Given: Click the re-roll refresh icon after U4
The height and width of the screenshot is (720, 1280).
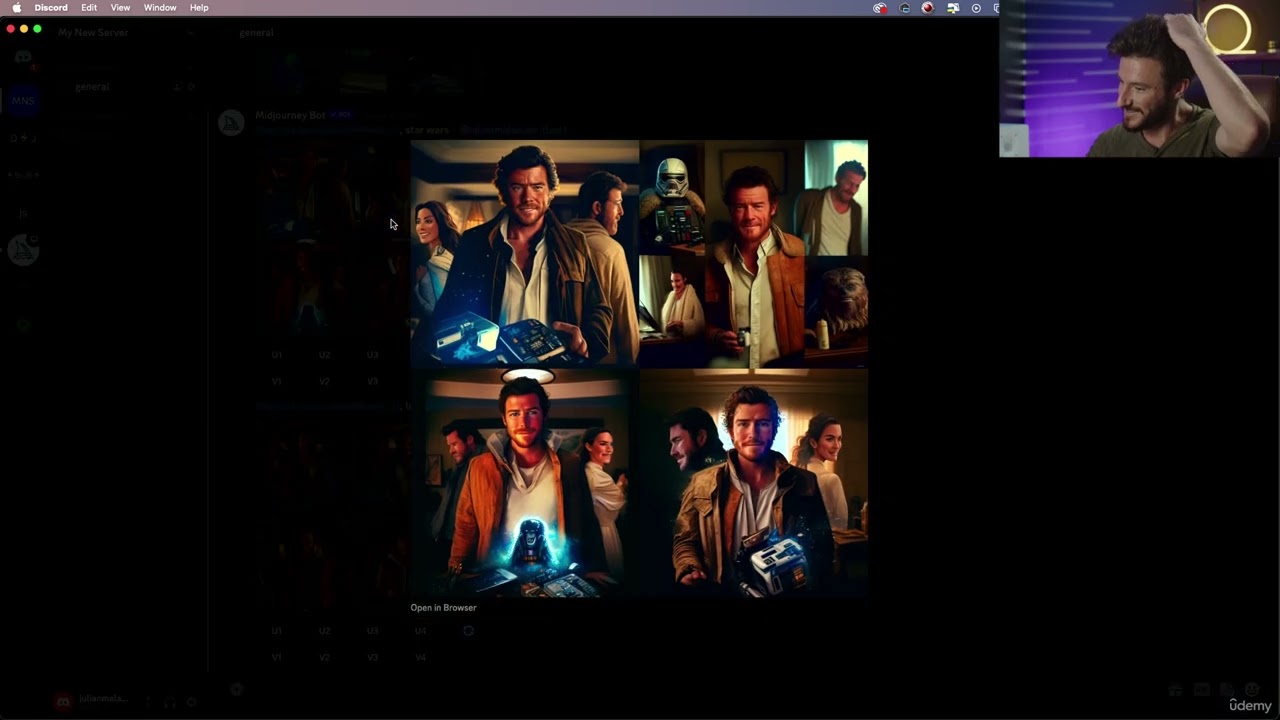Looking at the screenshot, I should (468, 631).
